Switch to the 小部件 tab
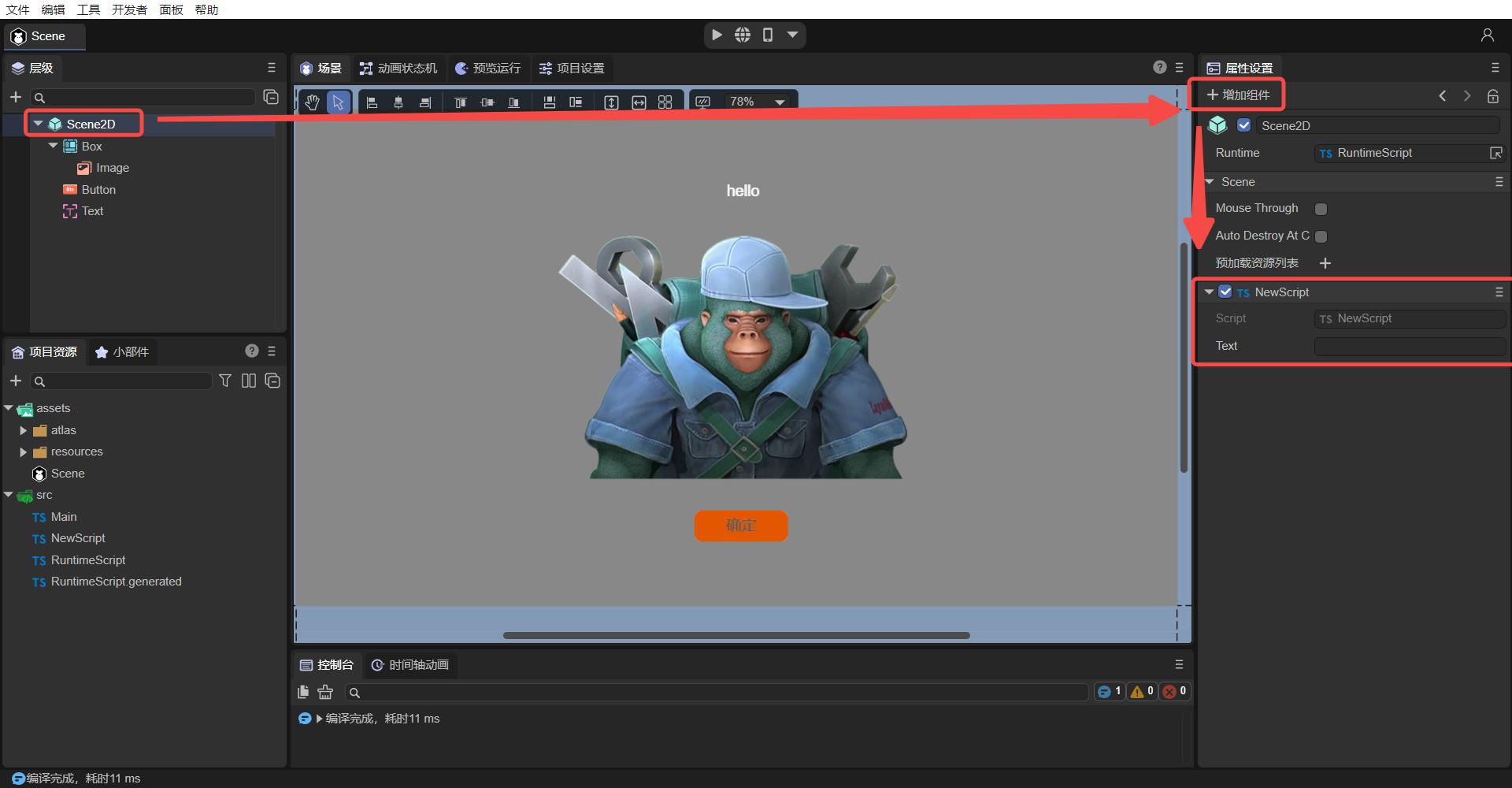 pyautogui.click(x=122, y=352)
